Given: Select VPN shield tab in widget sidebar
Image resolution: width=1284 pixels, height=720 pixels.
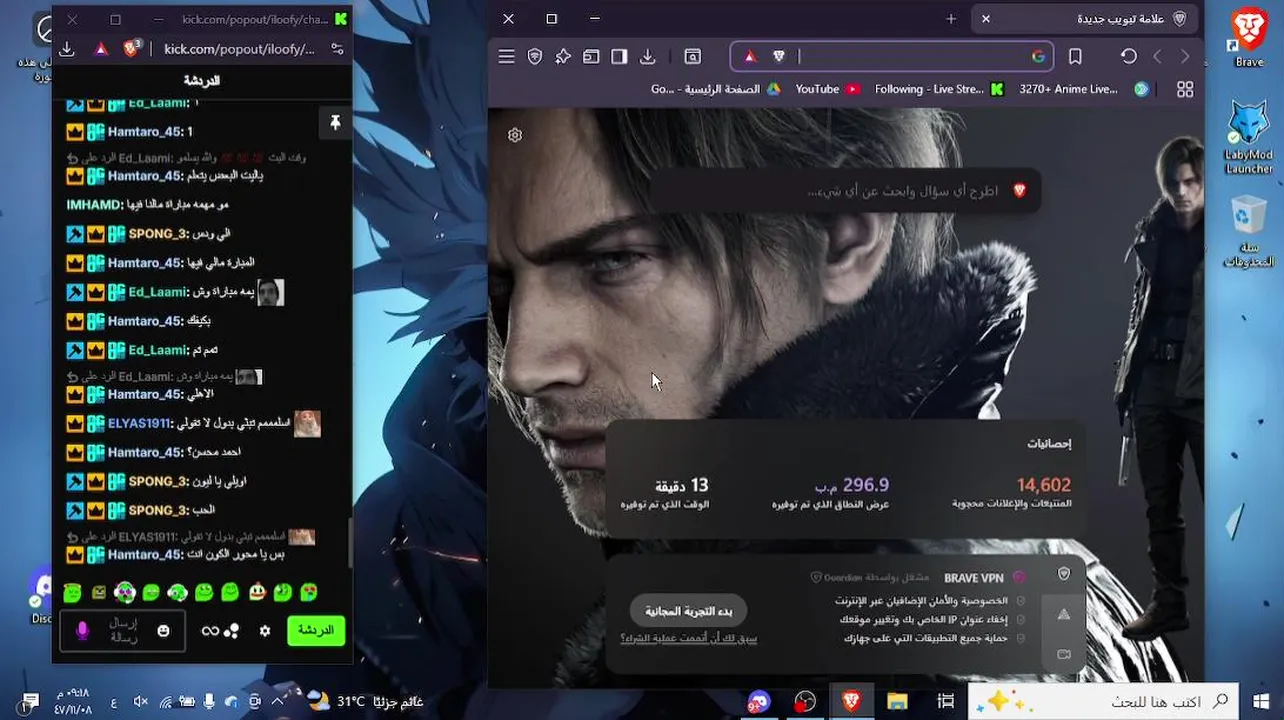Looking at the screenshot, I should point(1064,574).
